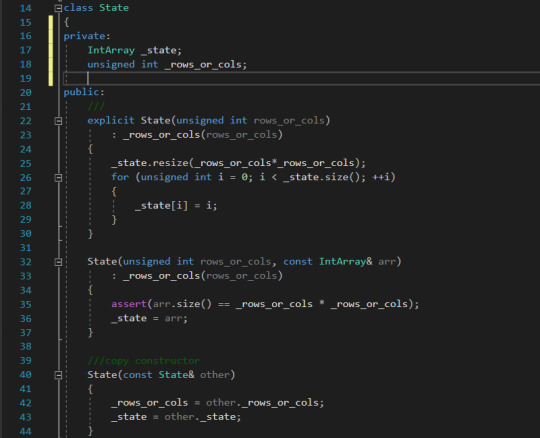Click the '///' comment on line 21
This screenshot has width=540, height=438.
[x=96, y=106]
